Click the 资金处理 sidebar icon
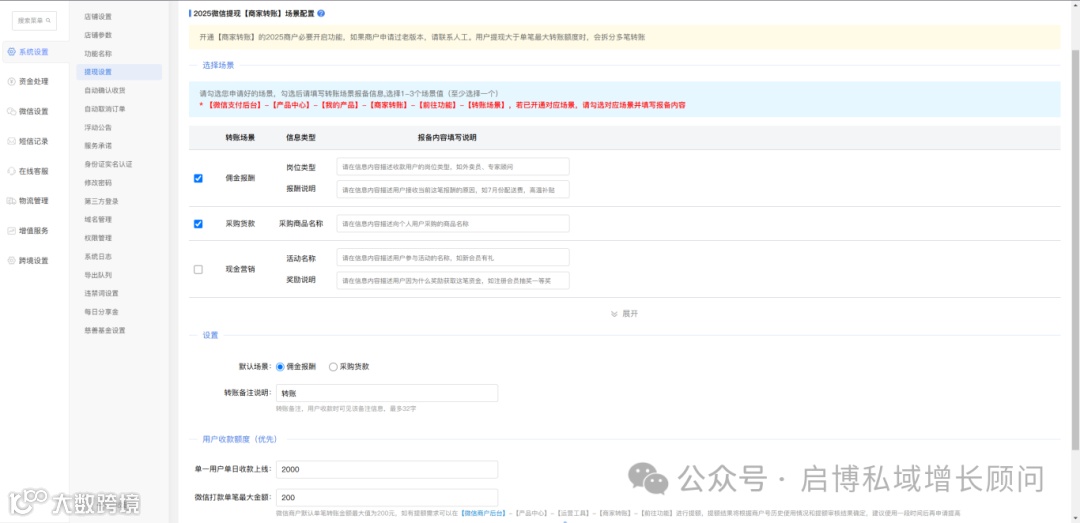1080x523 pixels. (x=12, y=81)
